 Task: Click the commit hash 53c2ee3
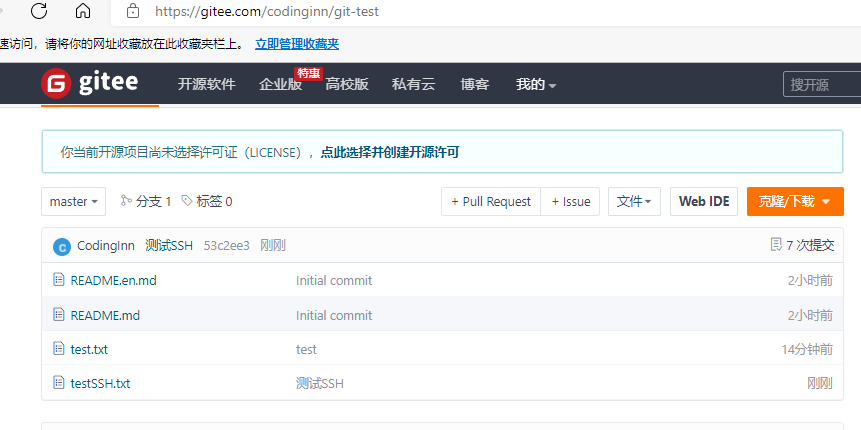click(227, 245)
